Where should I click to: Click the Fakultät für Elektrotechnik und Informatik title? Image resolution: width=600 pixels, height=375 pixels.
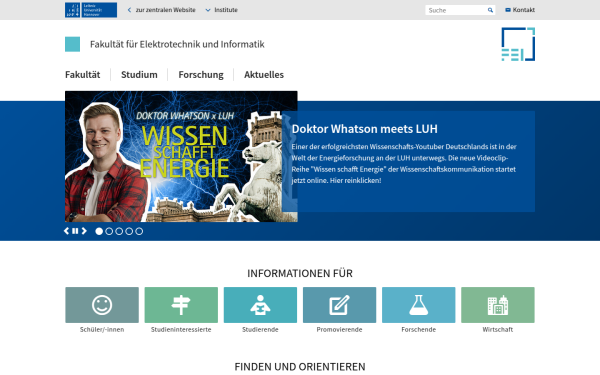tap(177, 44)
